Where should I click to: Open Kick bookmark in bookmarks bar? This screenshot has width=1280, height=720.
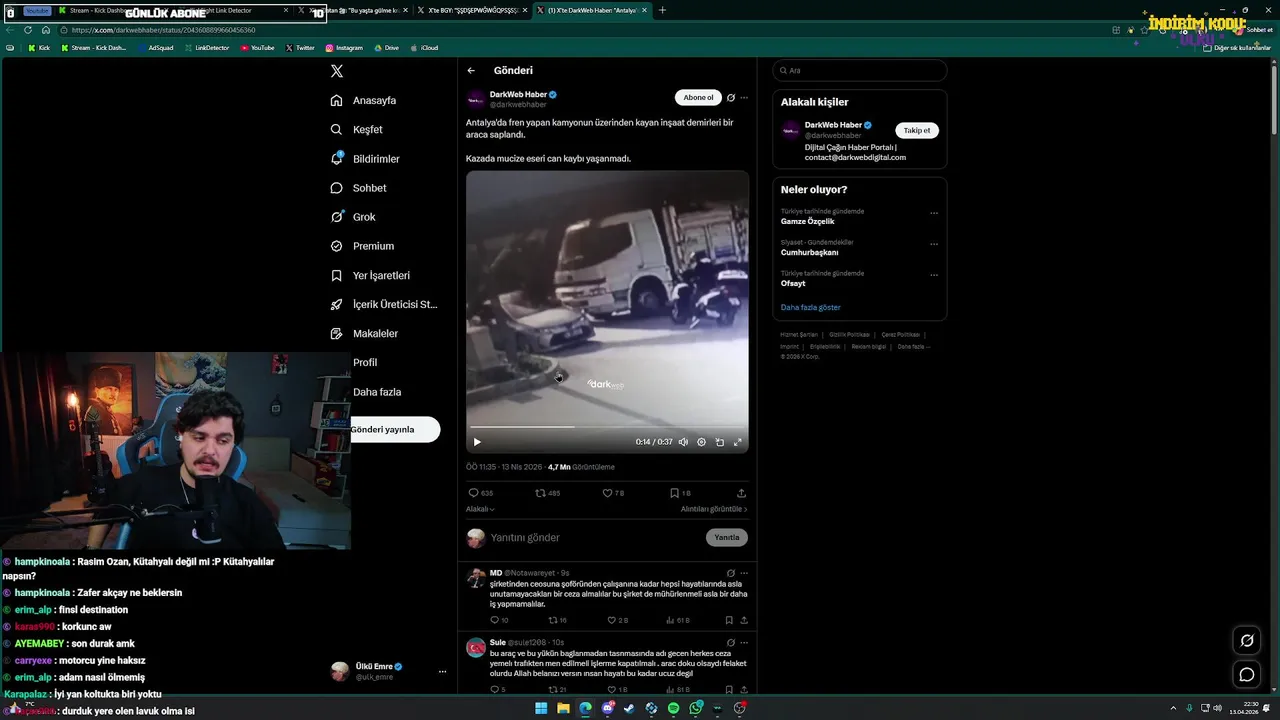pyautogui.click(x=39, y=47)
